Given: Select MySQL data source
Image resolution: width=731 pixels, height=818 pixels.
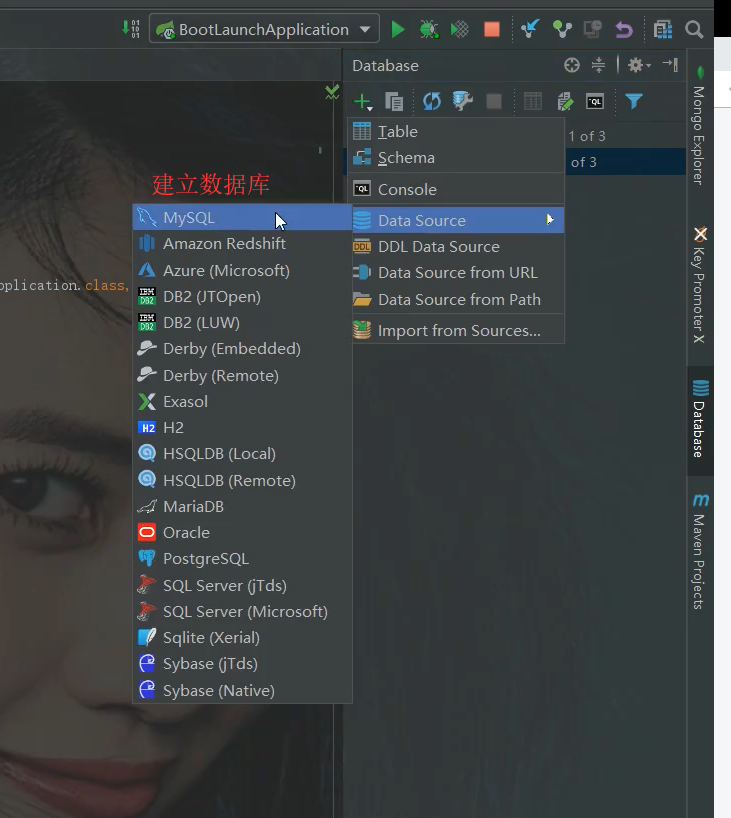Looking at the screenshot, I should click(243, 218).
